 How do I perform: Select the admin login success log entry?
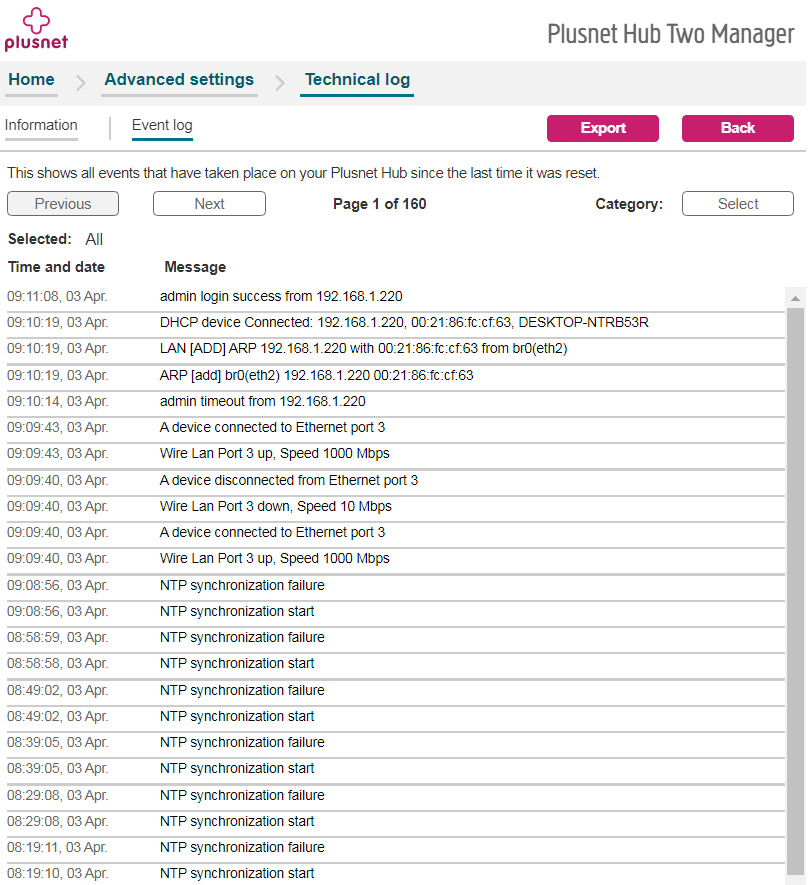[281, 297]
